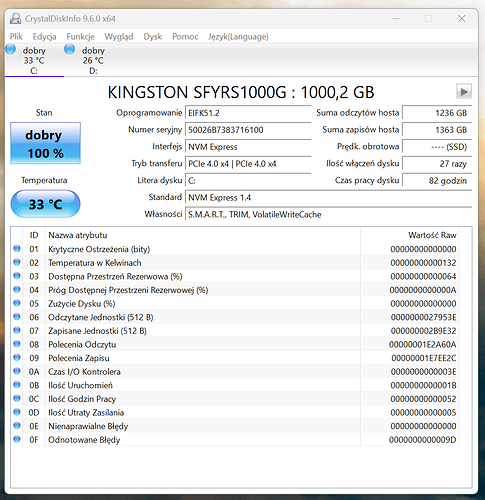Click the Tryb transferu PCIe 4.0 x4 field
This screenshot has width=485, height=500.
(248, 164)
